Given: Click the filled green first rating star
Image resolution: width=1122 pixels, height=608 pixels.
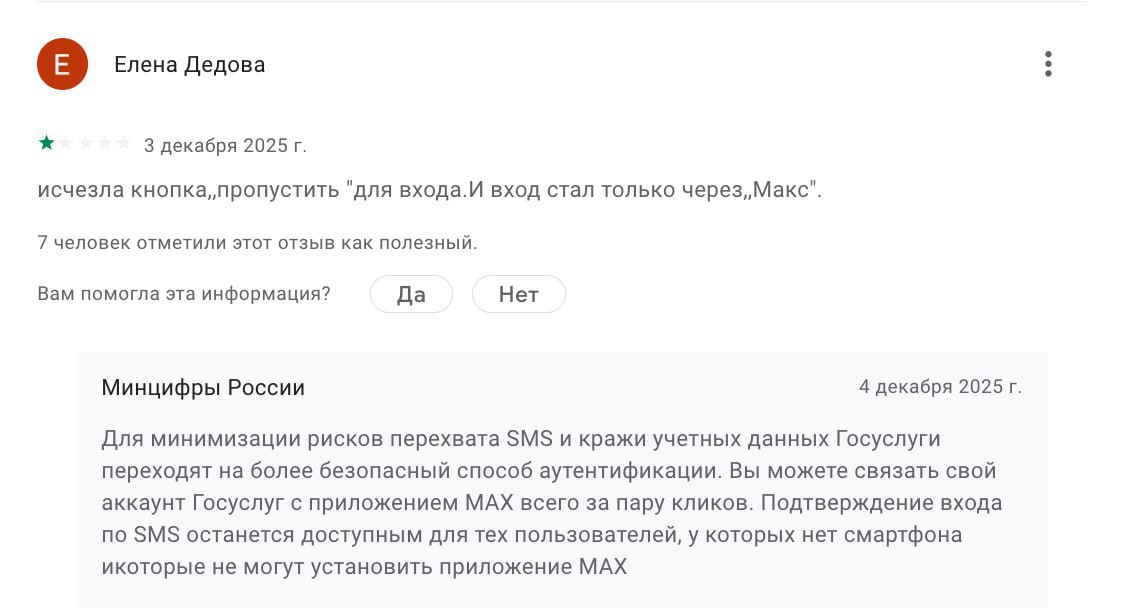Looking at the screenshot, I should pyautogui.click(x=46, y=143).
